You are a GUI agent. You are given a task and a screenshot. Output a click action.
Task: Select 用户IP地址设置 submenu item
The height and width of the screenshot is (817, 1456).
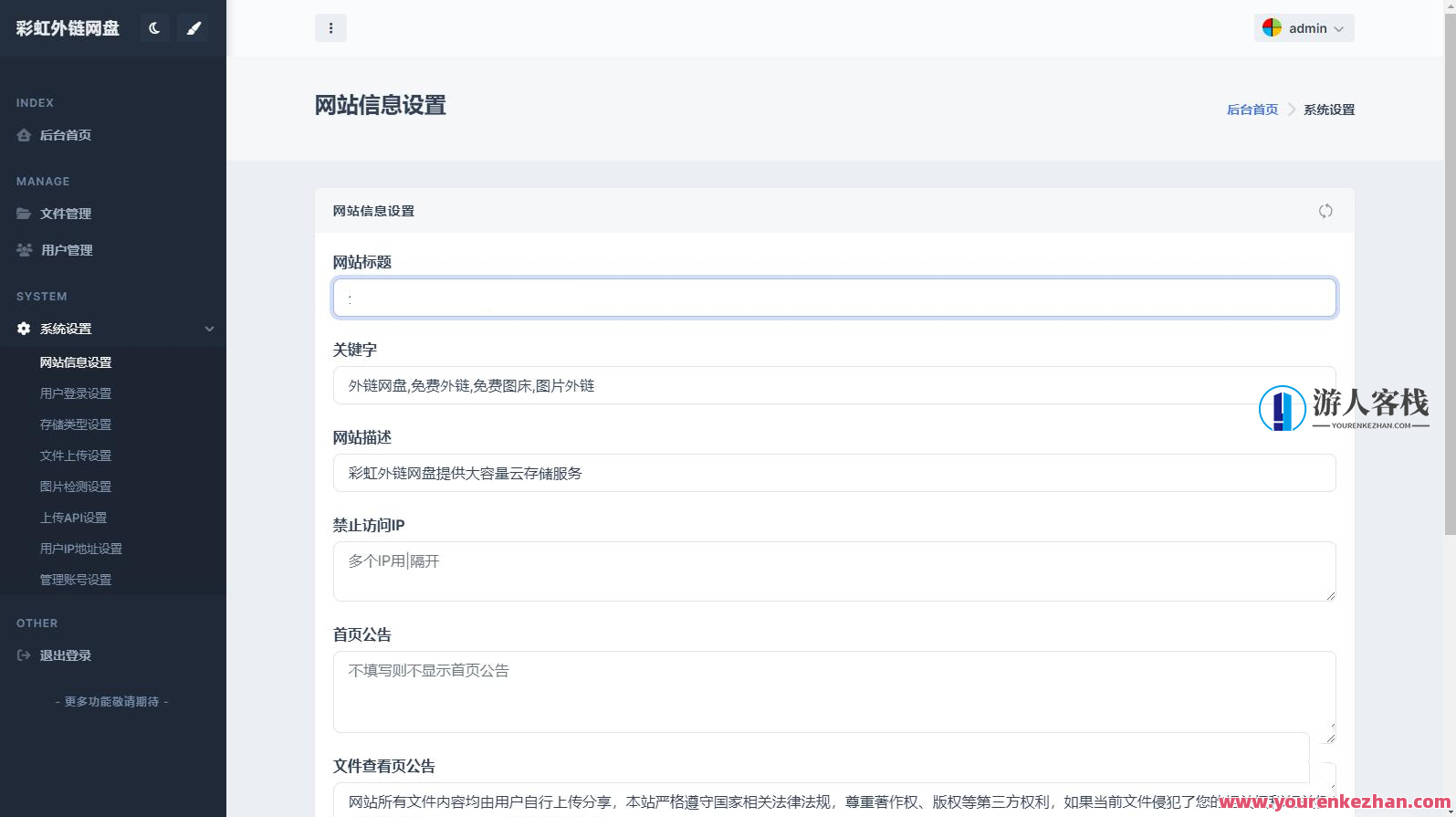point(81,549)
